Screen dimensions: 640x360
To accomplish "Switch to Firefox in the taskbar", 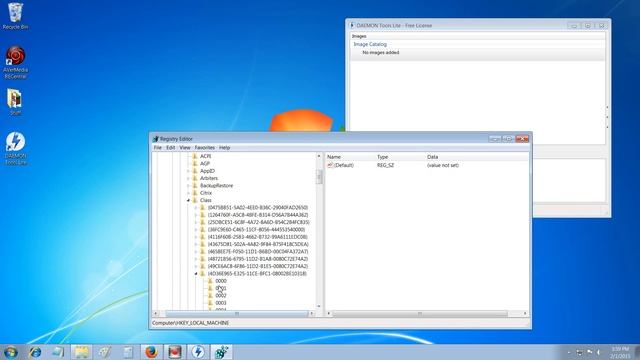I will pos(151,352).
